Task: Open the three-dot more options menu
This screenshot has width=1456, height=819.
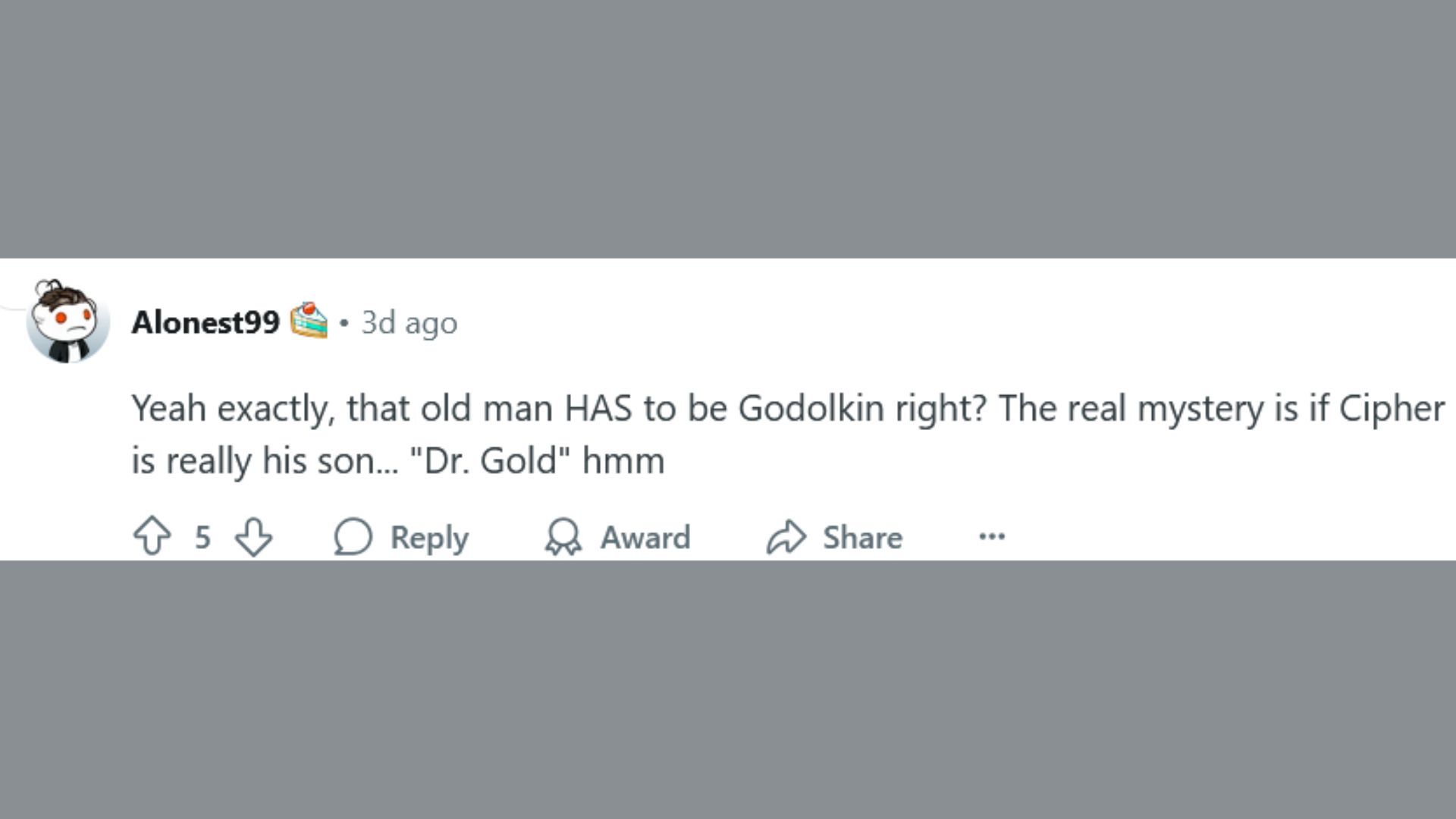Action: (992, 536)
